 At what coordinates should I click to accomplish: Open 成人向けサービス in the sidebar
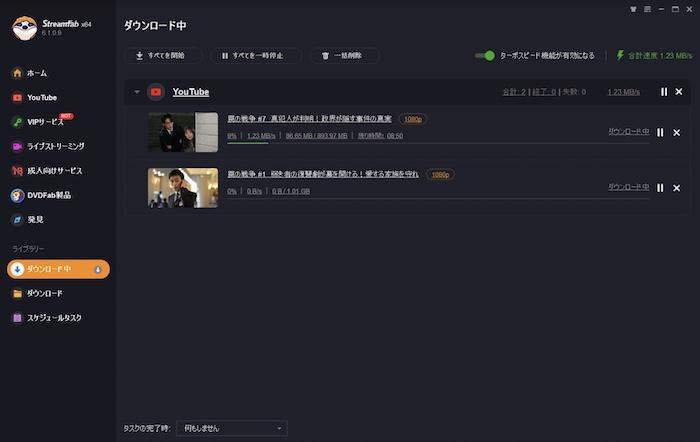[54, 171]
